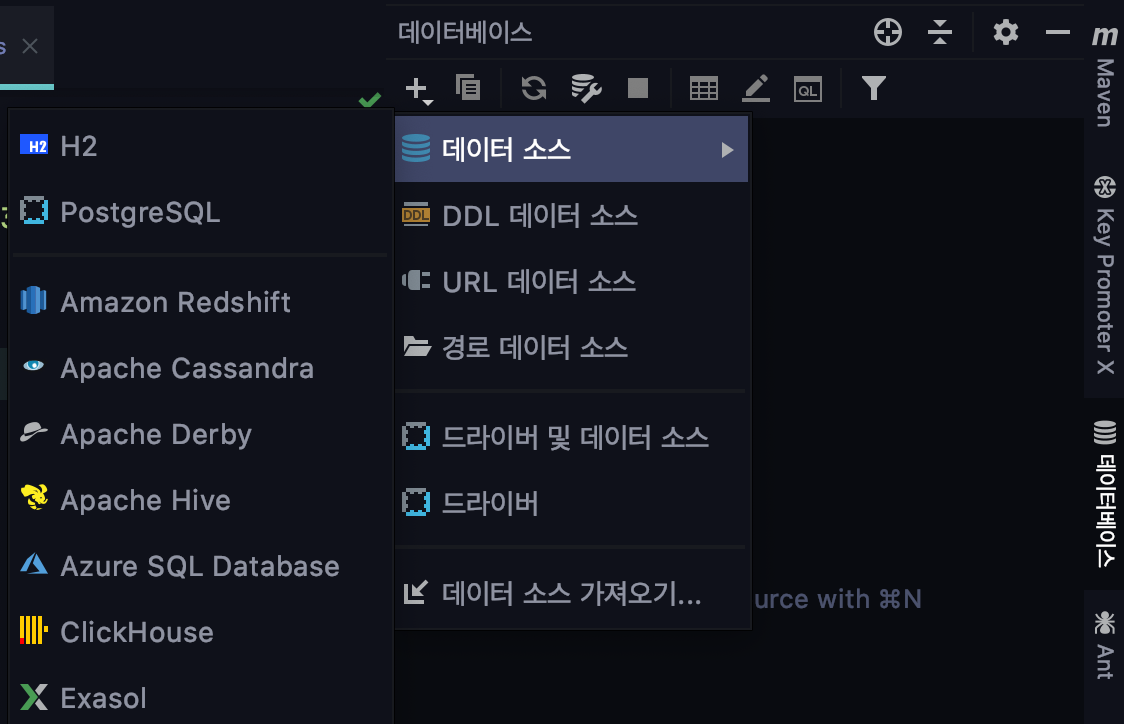This screenshot has height=724, width=1124.
Task: Click 데이터 소스 가져오기... import entry
Action: pyautogui.click(x=571, y=593)
